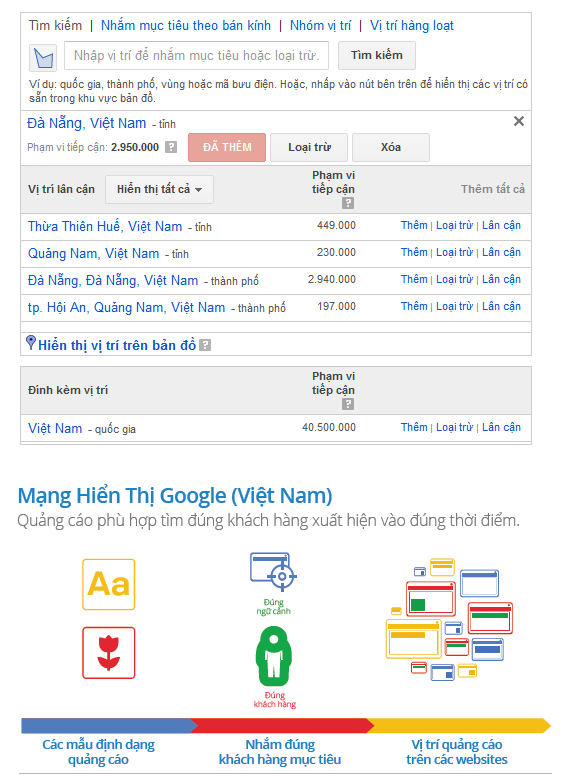566x779 pixels.
Task: Click Loại trừ for Việt Nam country row
Action: coord(454,427)
